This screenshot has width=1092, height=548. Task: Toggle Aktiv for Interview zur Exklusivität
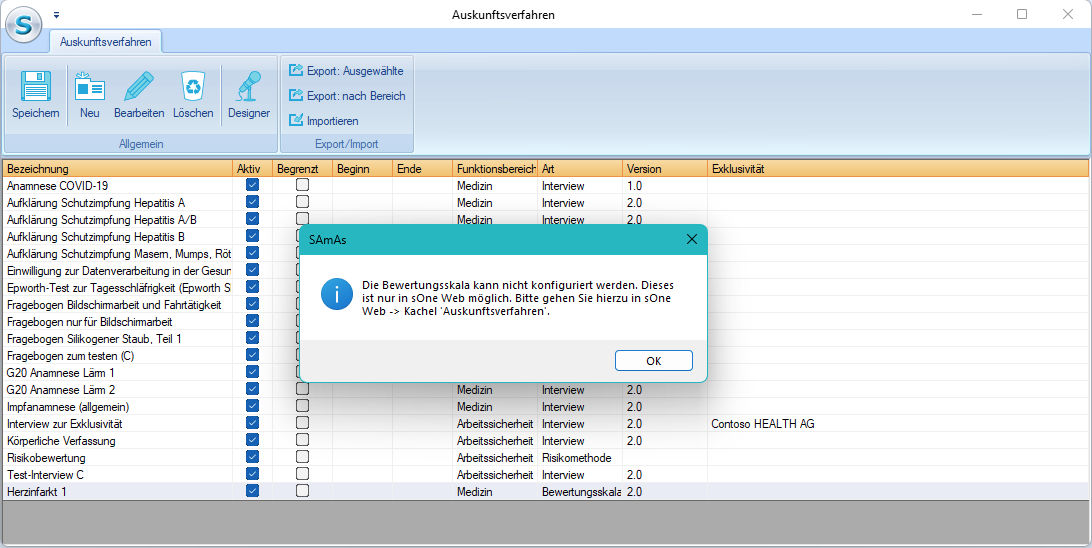252,423
